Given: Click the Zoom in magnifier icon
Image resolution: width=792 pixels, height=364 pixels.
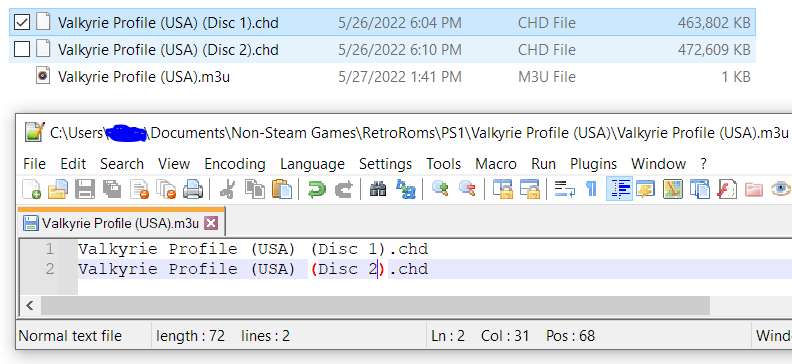Looking at the screenshot, I should pos(441,190).
